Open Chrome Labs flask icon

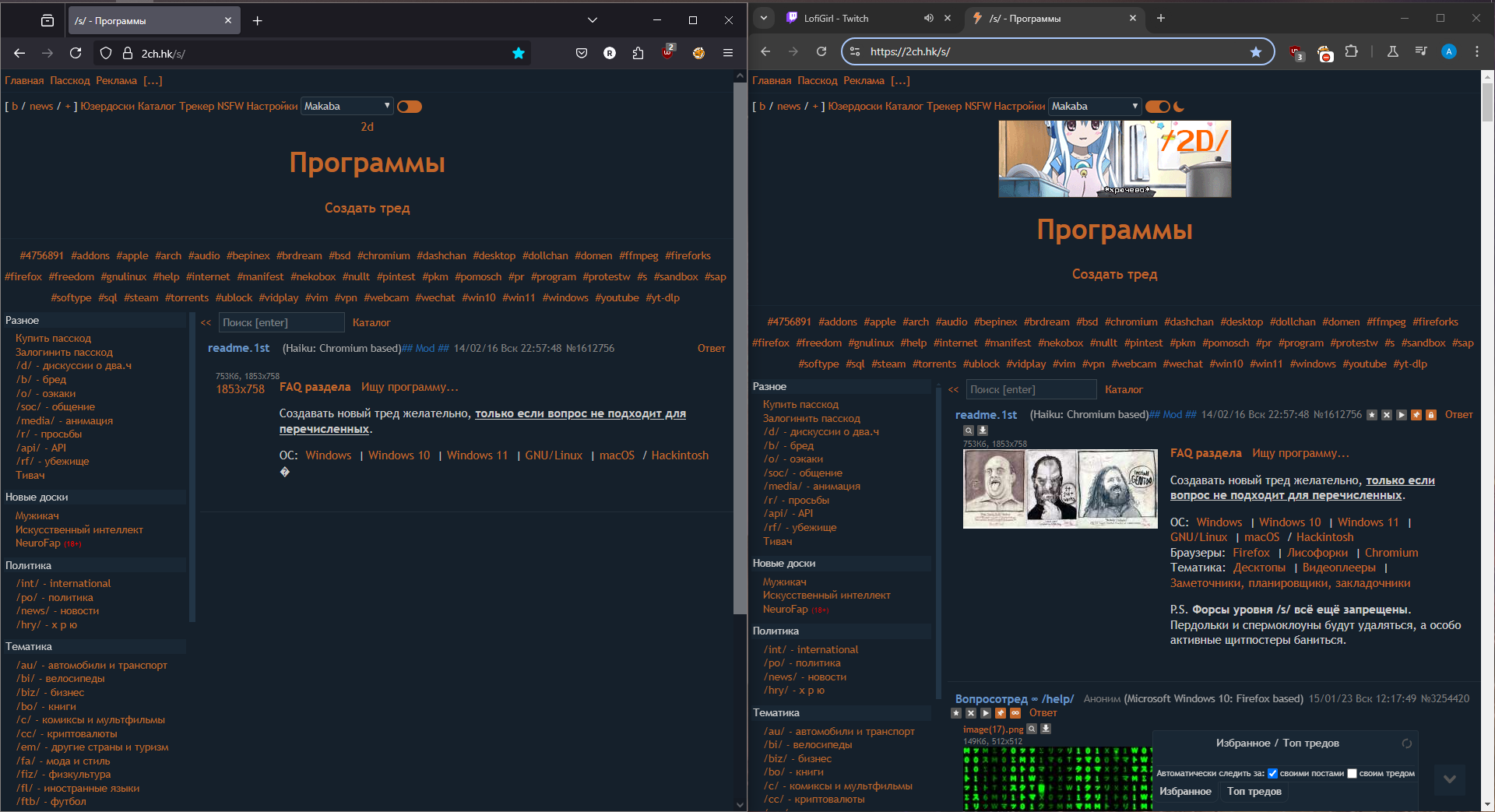click(1393, 51)
